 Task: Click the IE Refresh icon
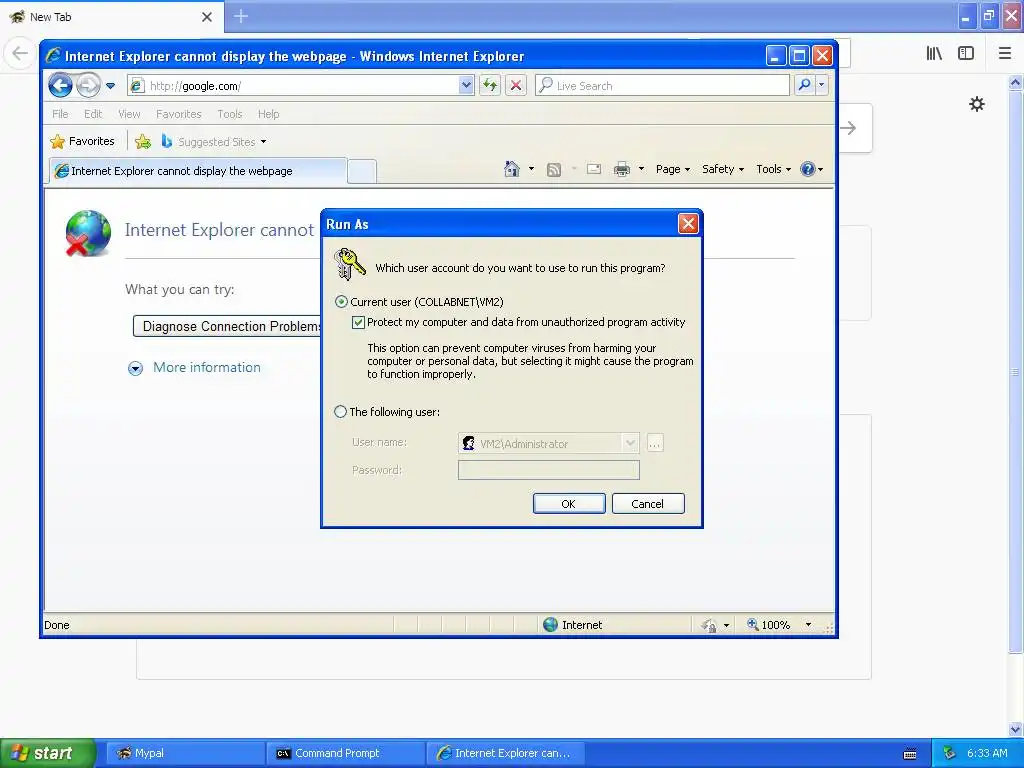490,85
